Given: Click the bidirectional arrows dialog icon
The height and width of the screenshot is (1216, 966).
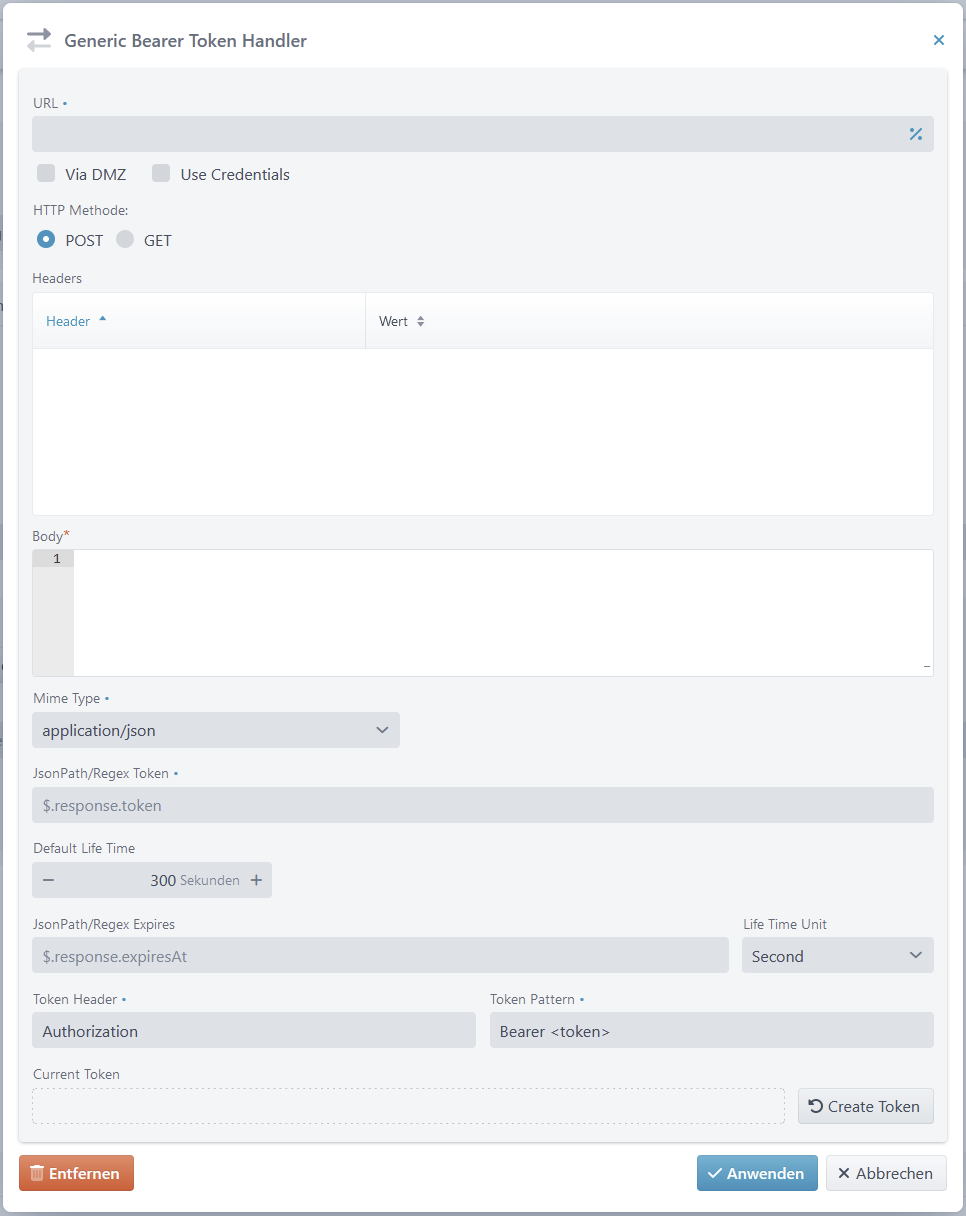Looking at the screenshot, I should pos(38,40).
